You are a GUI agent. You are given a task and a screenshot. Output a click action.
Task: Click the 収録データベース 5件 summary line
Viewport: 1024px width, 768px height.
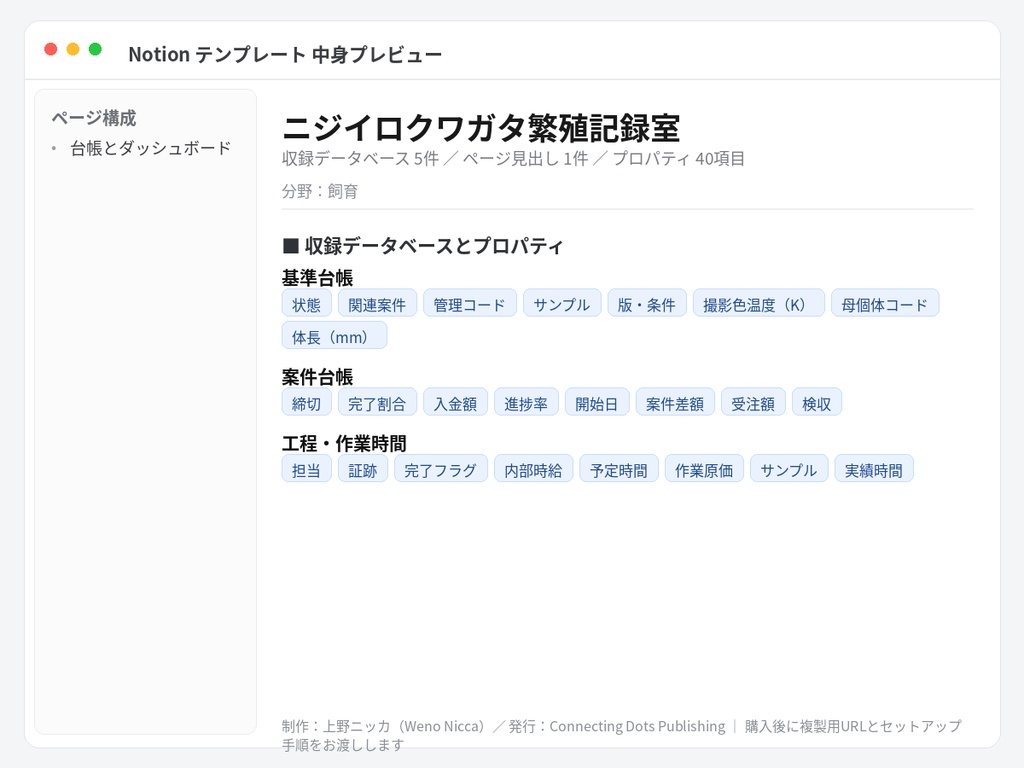[x=513, y=159]
